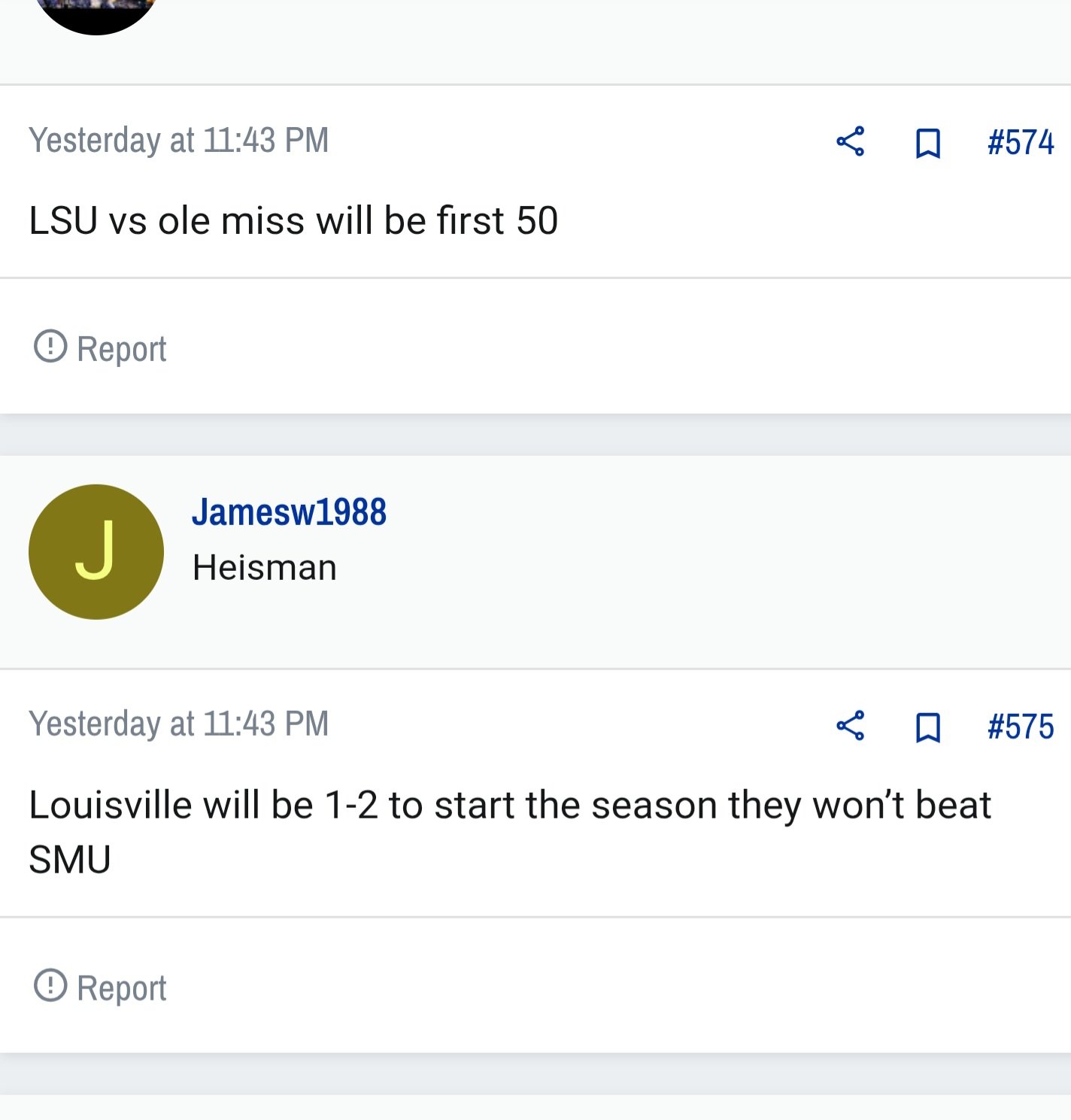Share post #574 via share icon
1071x1120 pixels.
(850, 141)
